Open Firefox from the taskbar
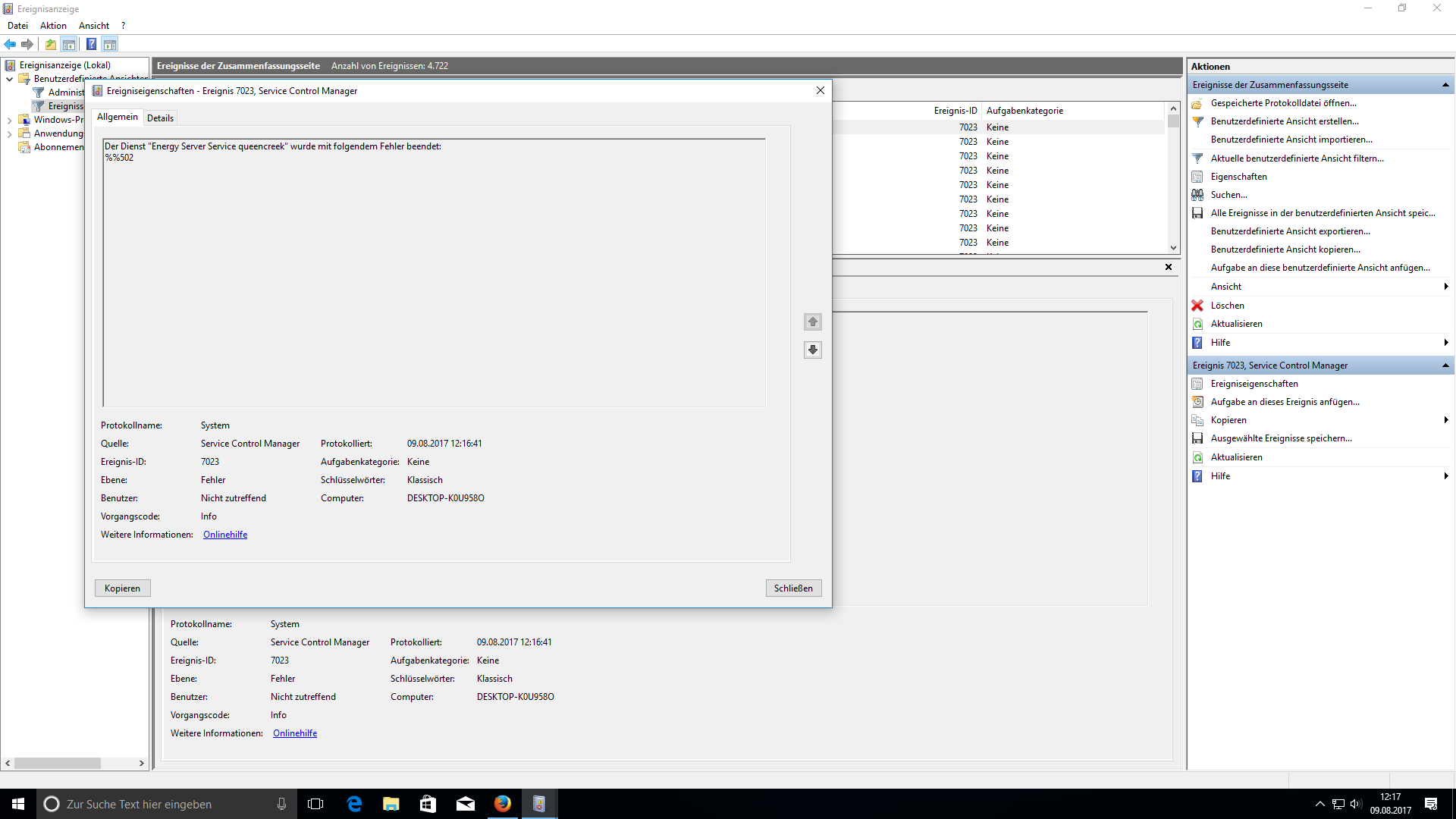The height and width of the screenshot is (819, 1456). tap(502, 804)
